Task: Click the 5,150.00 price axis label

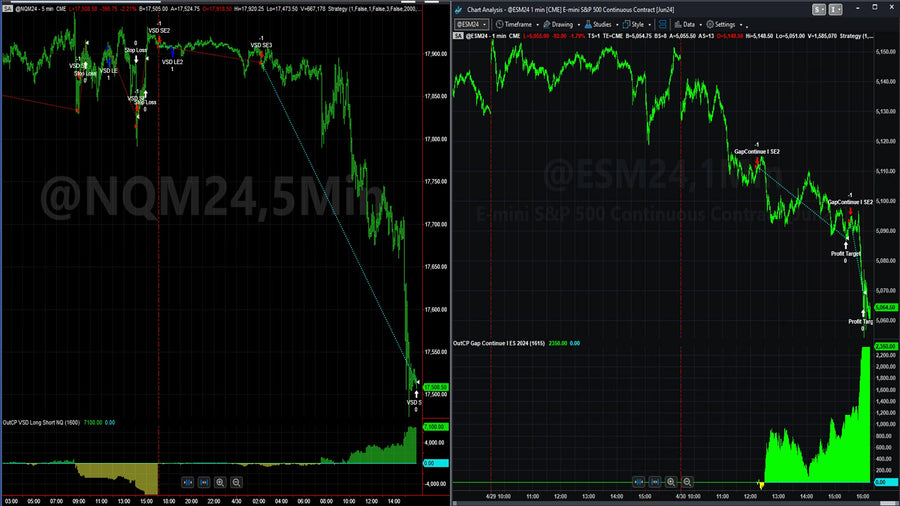Action: click(886, 52)
